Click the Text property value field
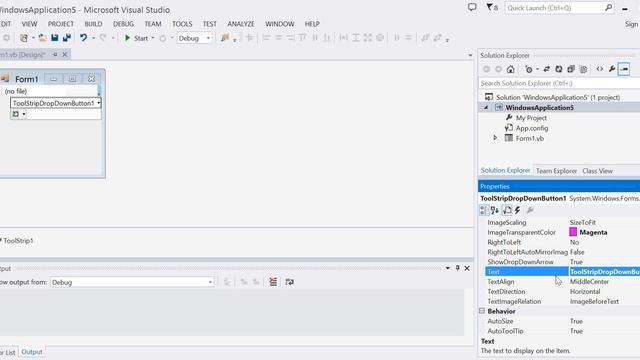 coord(604,272)
